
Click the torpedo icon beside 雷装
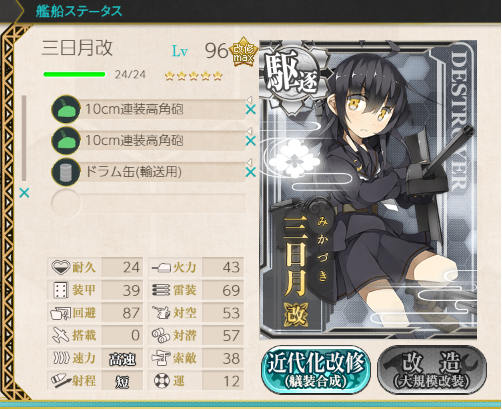[x=161, y=290]
